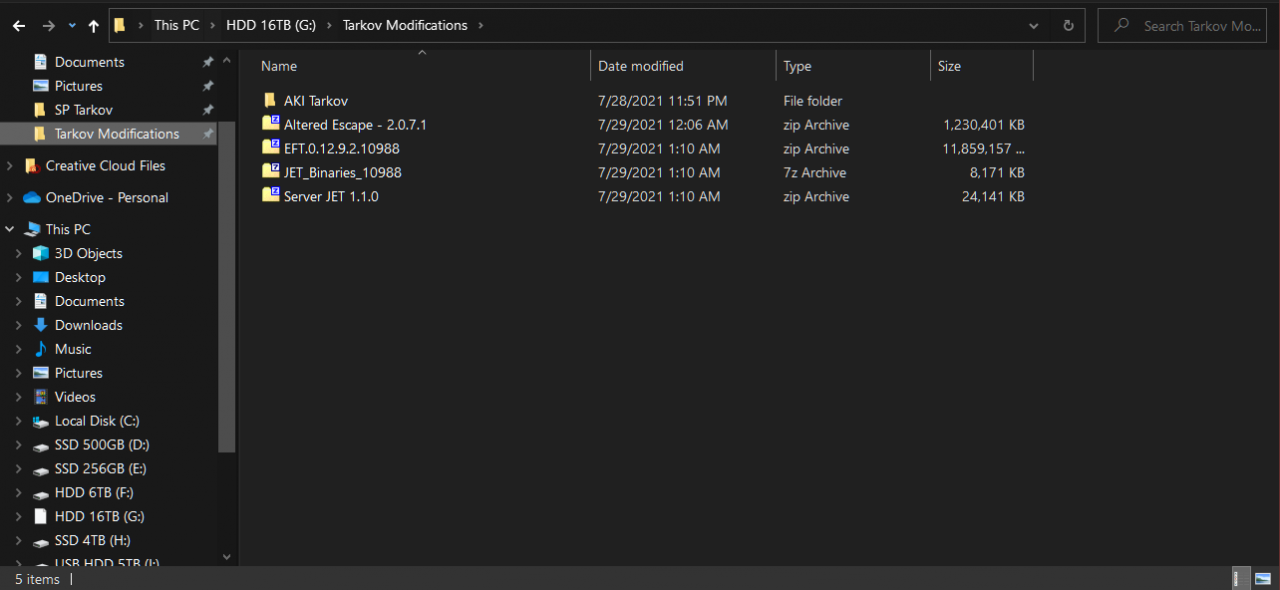Viewport: 1280px width, 590px height.
Task: Open pinned Pictures in Quick access
Action: [x=79, y=86]
